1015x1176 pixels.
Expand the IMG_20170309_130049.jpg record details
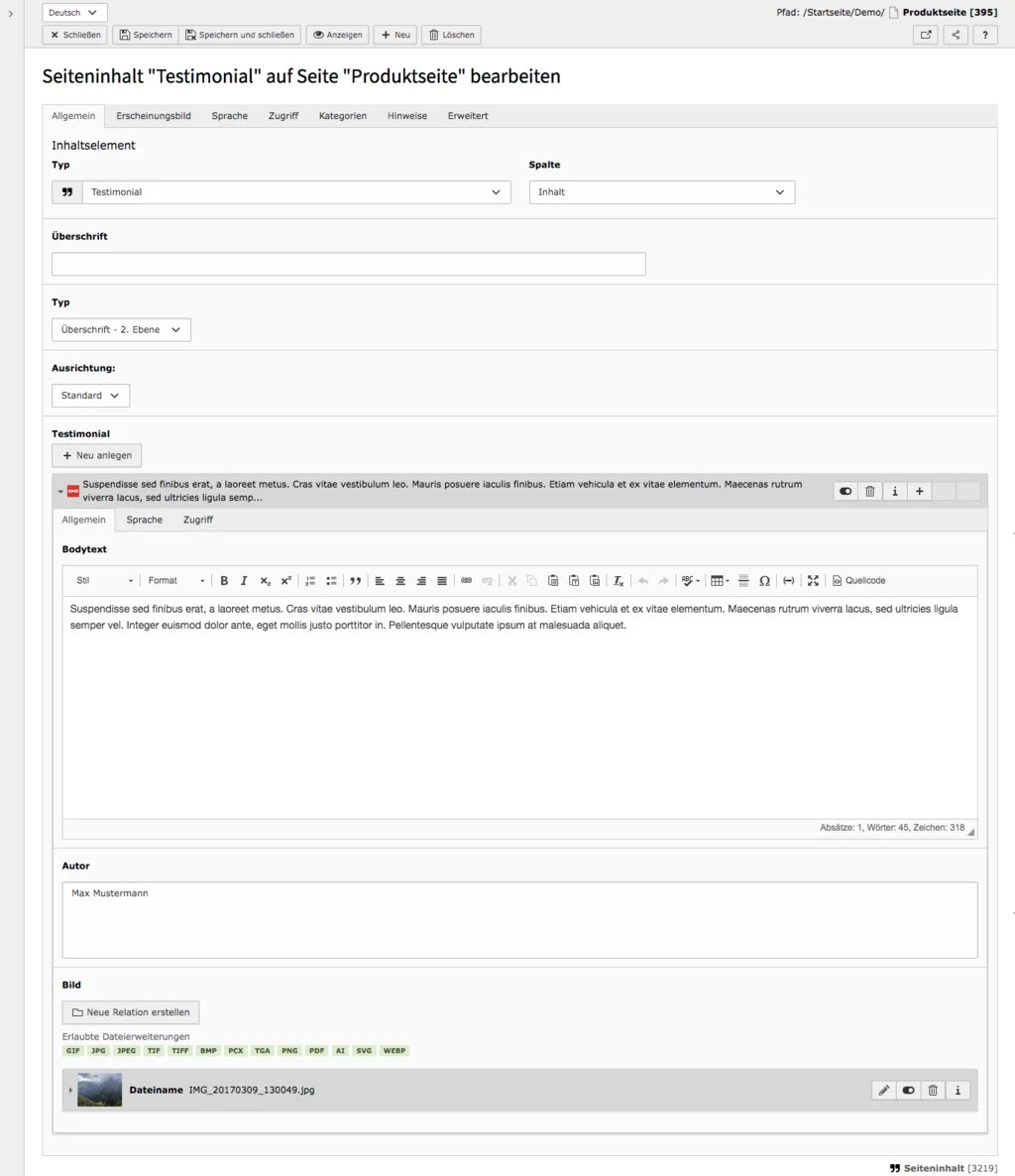pos(69,1090)
